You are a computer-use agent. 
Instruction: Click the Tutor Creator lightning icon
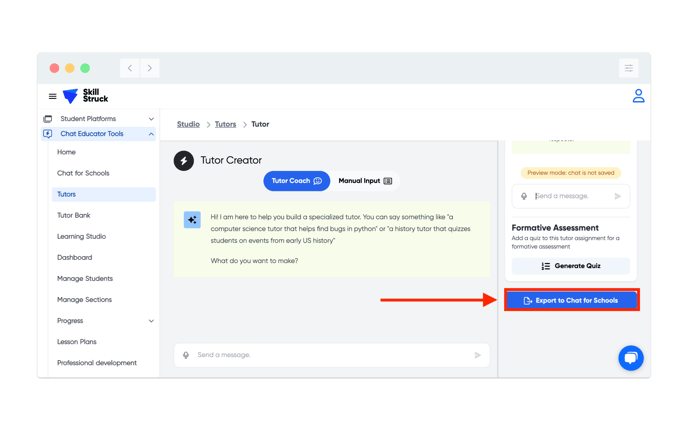[x=184, y=161]
